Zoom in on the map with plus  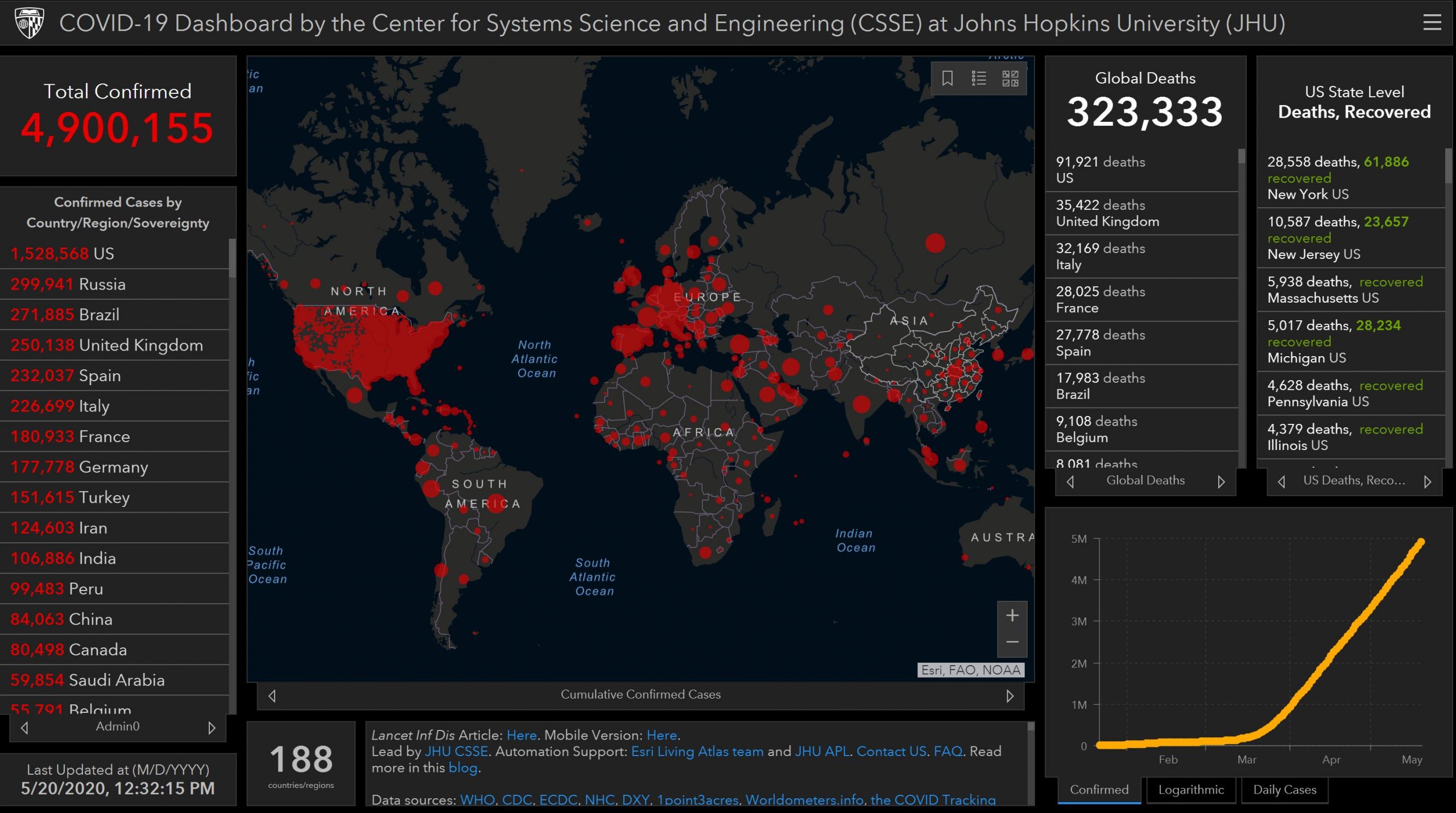tap(1012, 616)
